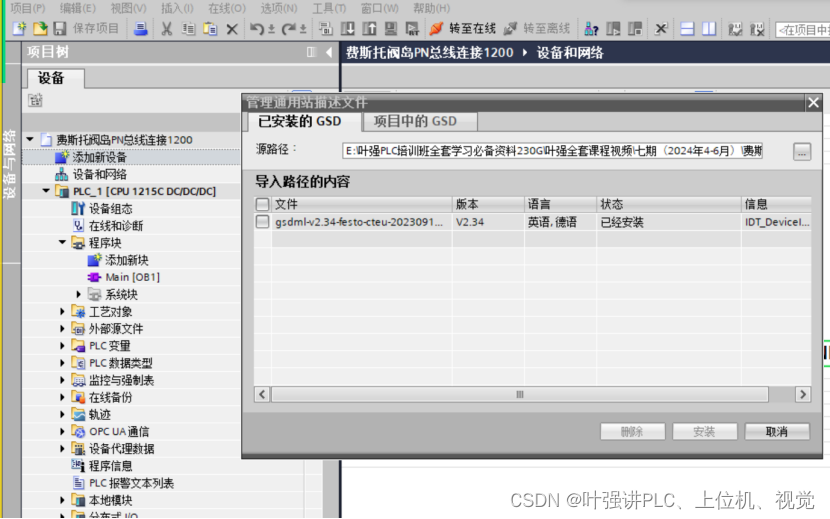The height and width of the screenshot is (519, 830).
Task: Click the upload from device icon
Action: [369, 29]
